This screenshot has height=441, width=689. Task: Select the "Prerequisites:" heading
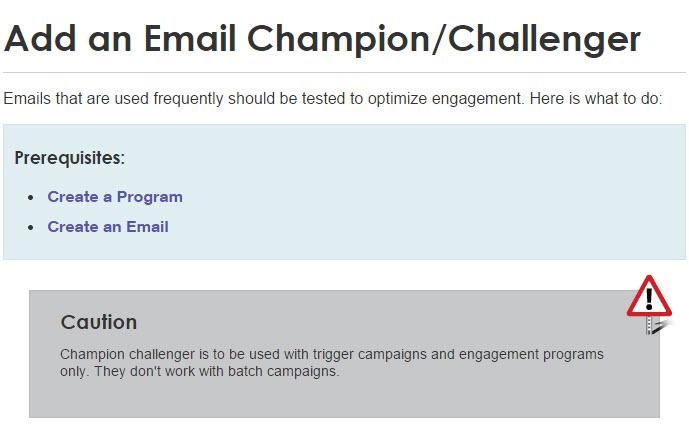pyautogui.click(x=70, y=158)
